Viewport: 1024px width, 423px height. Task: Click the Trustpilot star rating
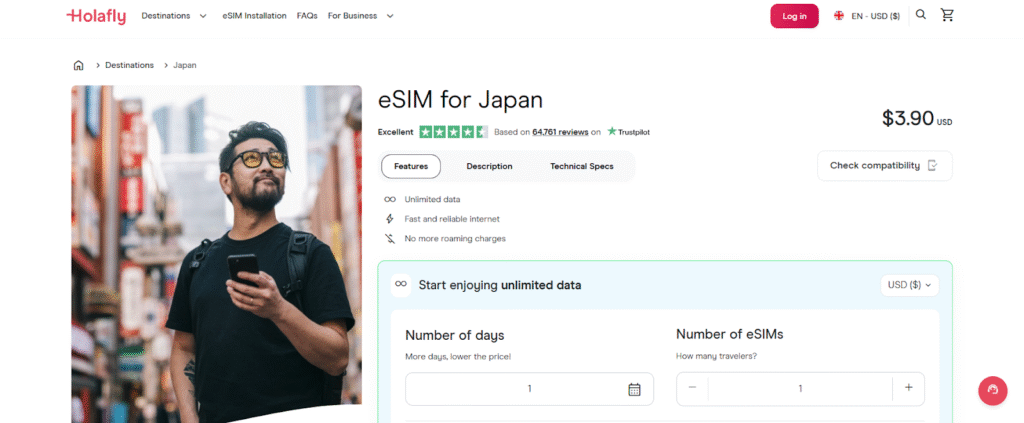[453, 132]
